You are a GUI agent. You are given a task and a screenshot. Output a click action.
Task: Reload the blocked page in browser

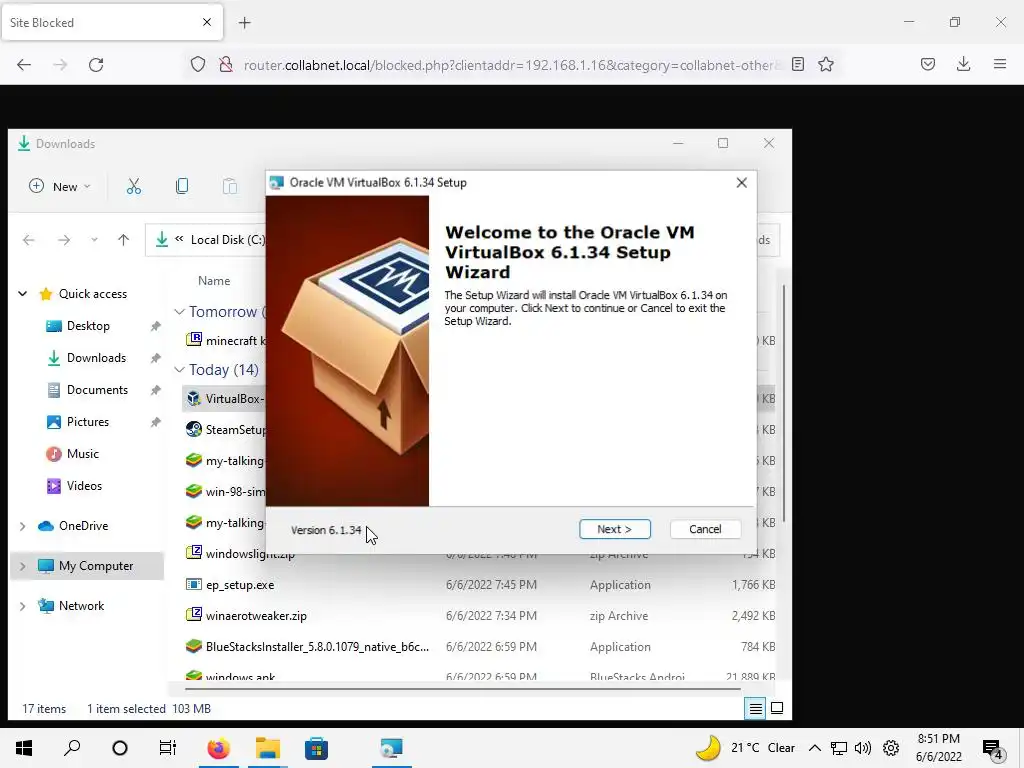pyautogui.click(x=96, y=65)
